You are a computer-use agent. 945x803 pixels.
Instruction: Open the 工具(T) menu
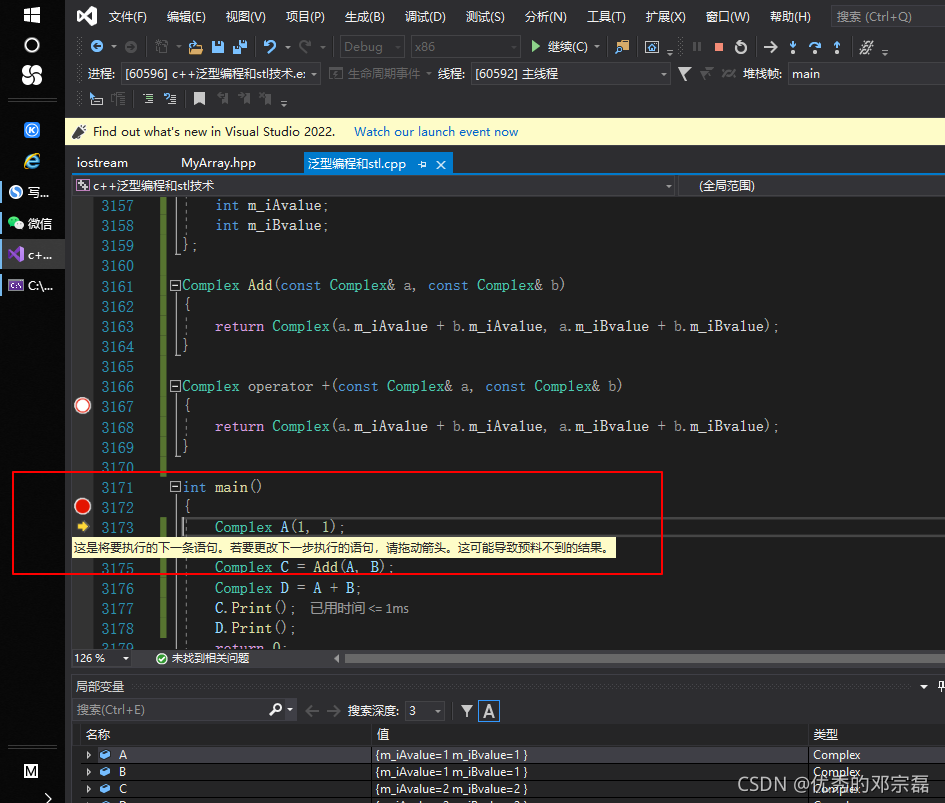click(x=606, y=16)
